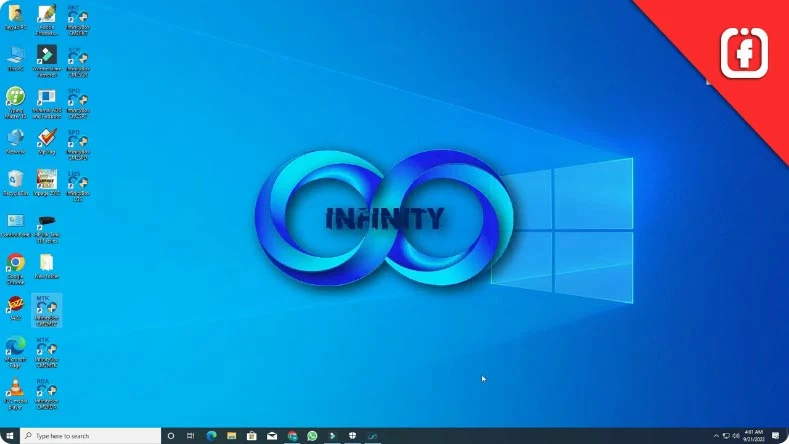Open Cortana circle on taskbar
789x444 pixels.
[x=171, y=436]
